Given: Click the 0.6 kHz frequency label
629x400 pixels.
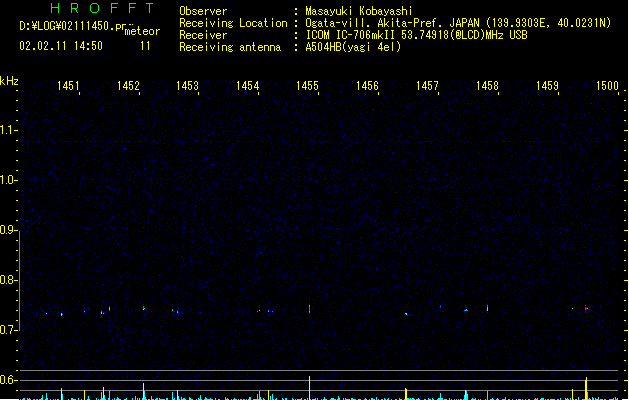Looking at the screenshot, I should pos(7,380).
